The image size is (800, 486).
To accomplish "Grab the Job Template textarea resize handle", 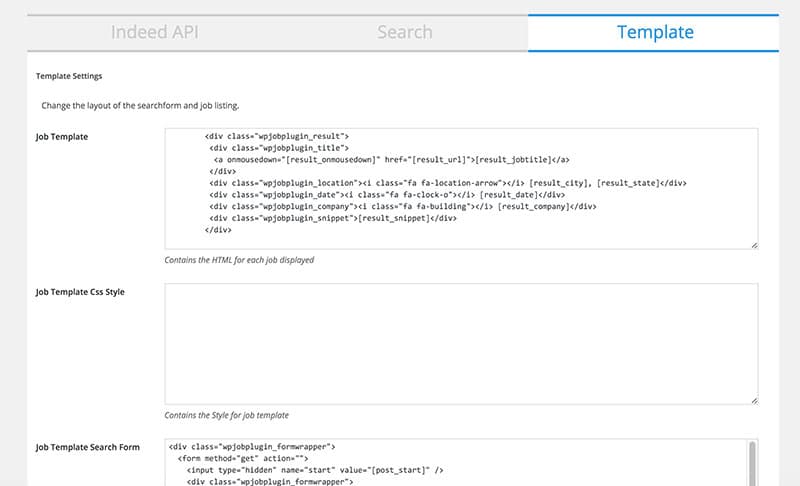I will (754, 245).
